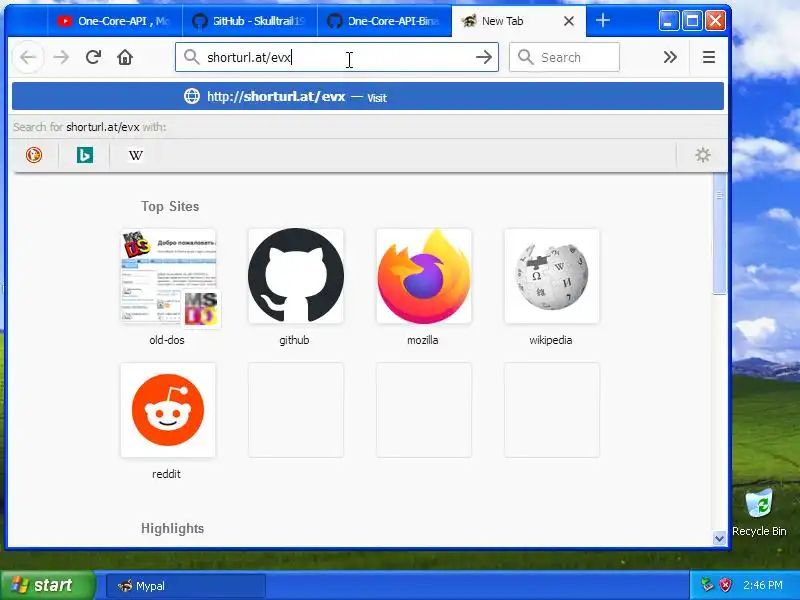
Task: Click the green safely remove tray icon
Action: [x=707, y=585]
